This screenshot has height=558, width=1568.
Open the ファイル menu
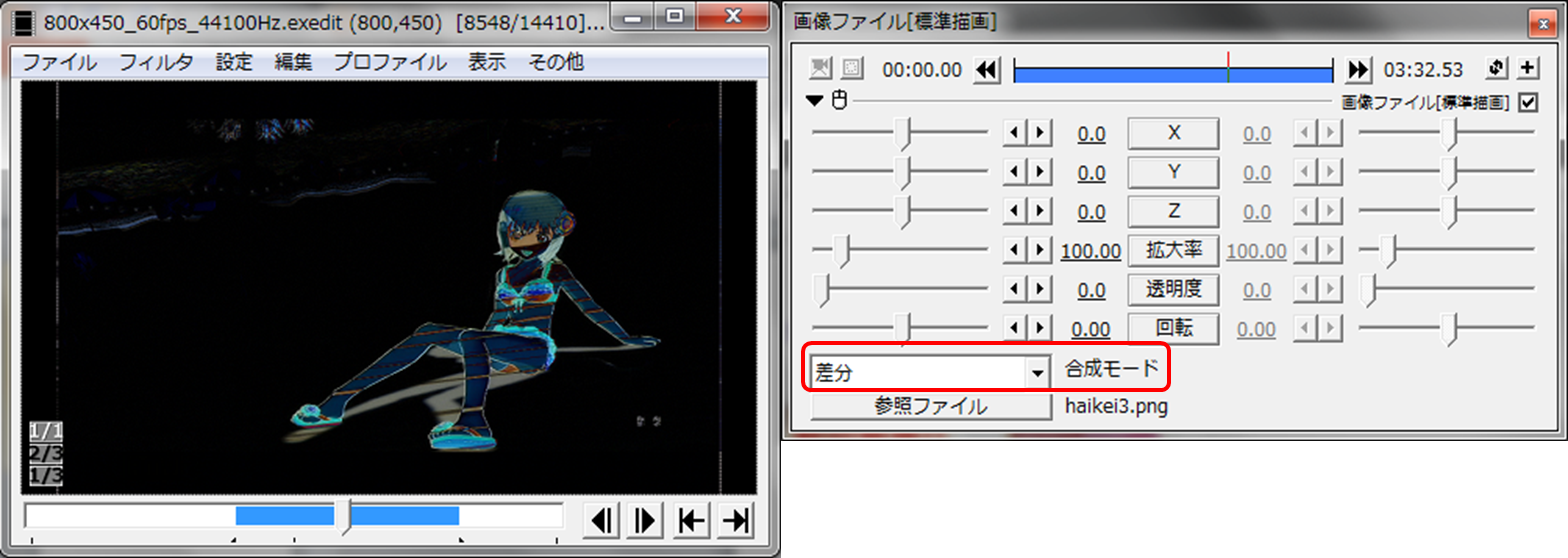pyautogui.click(x=59, y=62)
